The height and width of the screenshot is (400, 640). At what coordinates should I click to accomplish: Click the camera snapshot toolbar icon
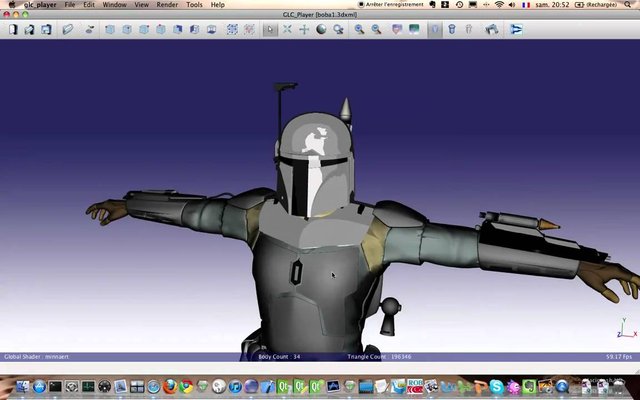pyautogui.click(x=491, y=29)
